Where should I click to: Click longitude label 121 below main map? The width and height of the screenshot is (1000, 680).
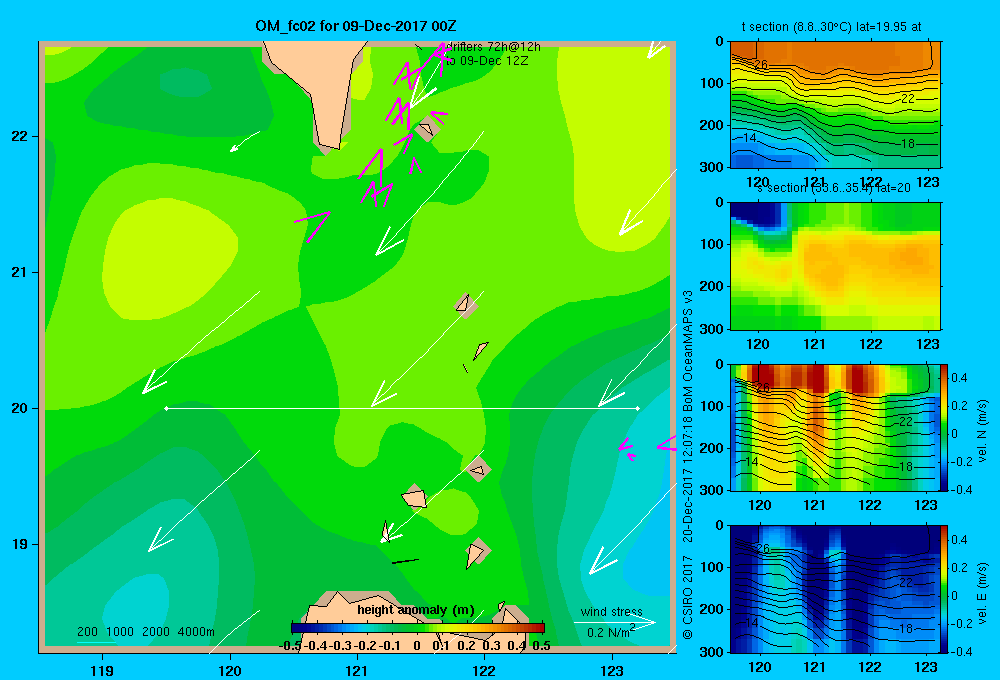[357, 670]
